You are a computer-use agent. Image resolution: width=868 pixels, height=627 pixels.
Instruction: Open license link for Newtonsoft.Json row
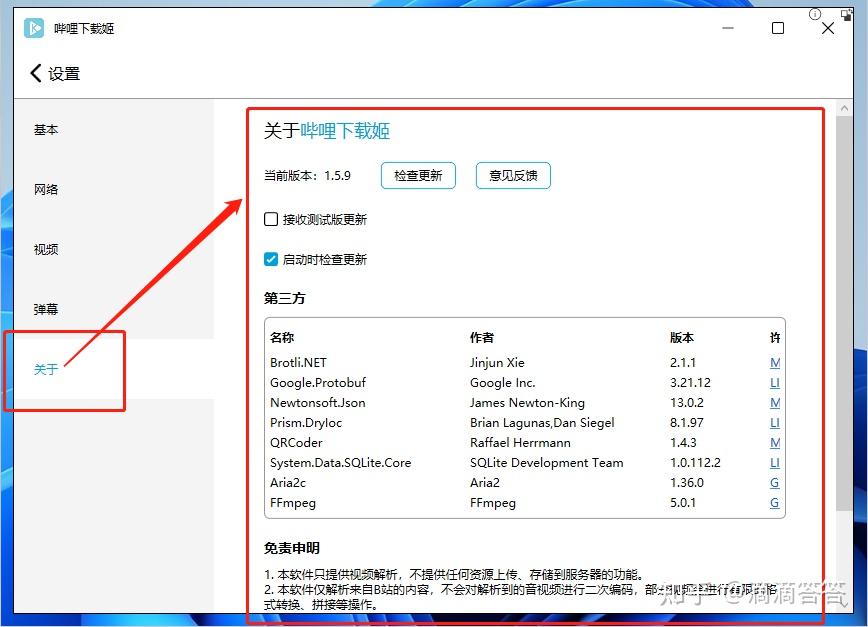pos(775,403)
